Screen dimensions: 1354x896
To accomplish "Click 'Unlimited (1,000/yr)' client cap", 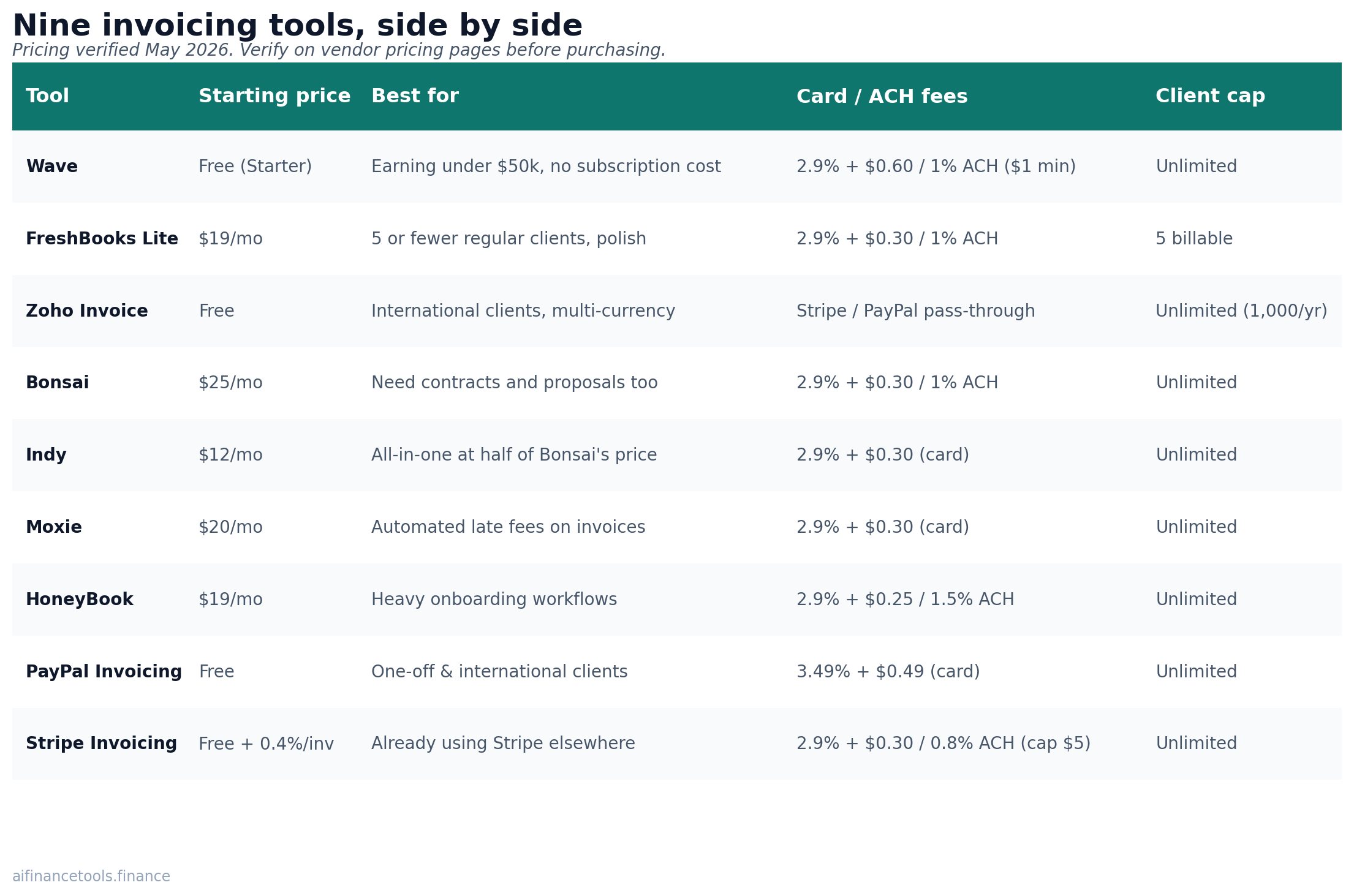I will tap(1241, 311).
